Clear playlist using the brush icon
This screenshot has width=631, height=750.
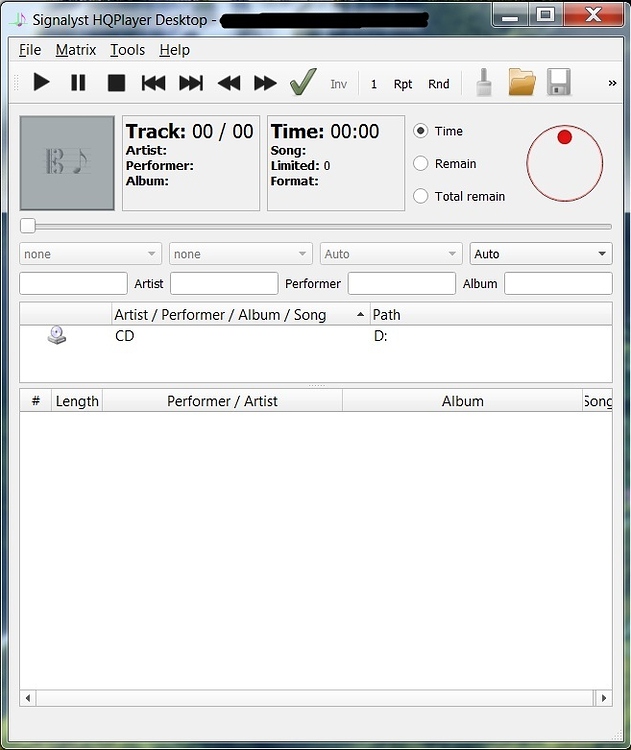(484, 82)
